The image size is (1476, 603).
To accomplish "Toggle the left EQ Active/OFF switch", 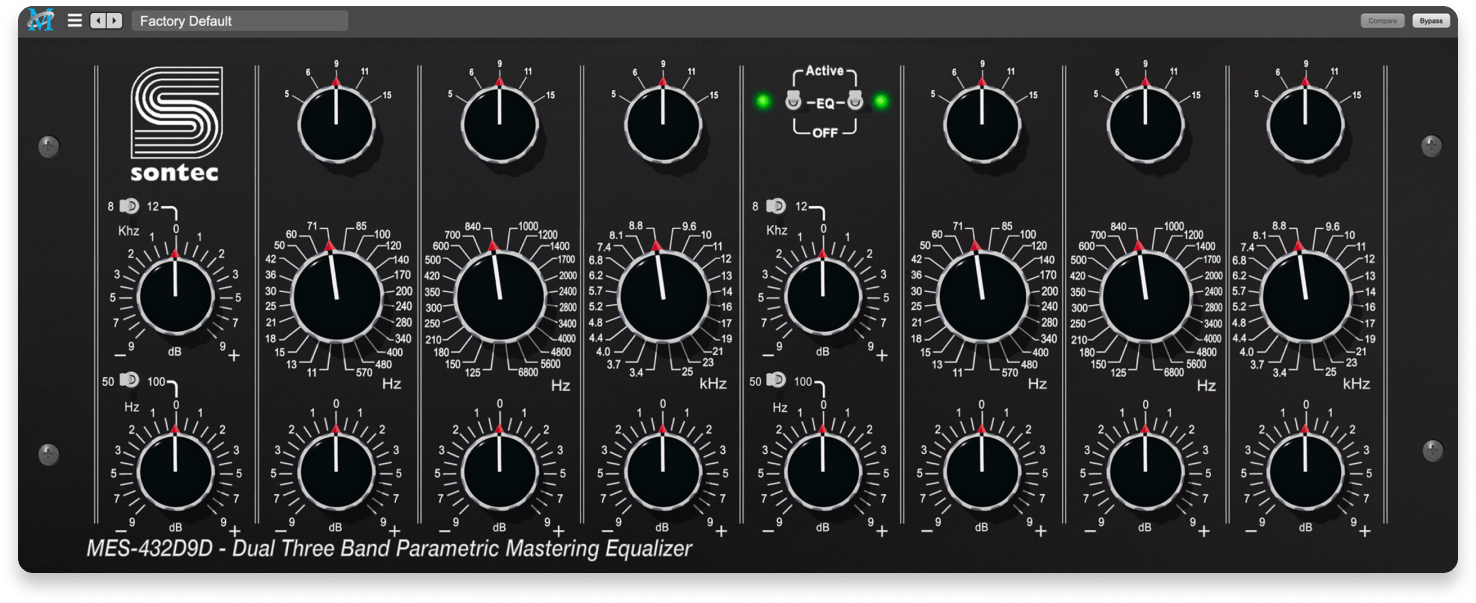I will (793, 101).
